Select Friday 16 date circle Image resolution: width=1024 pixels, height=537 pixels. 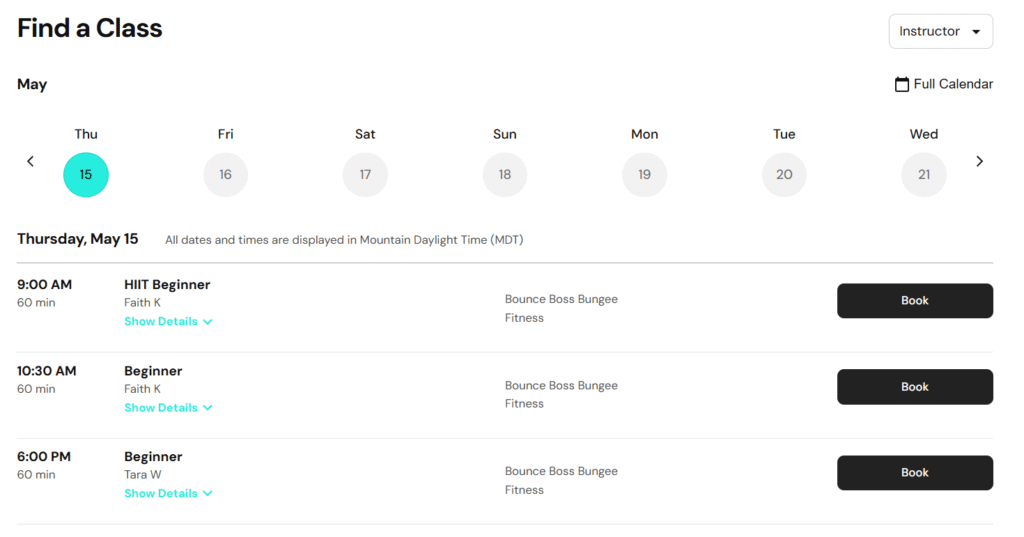pos(225,174)
